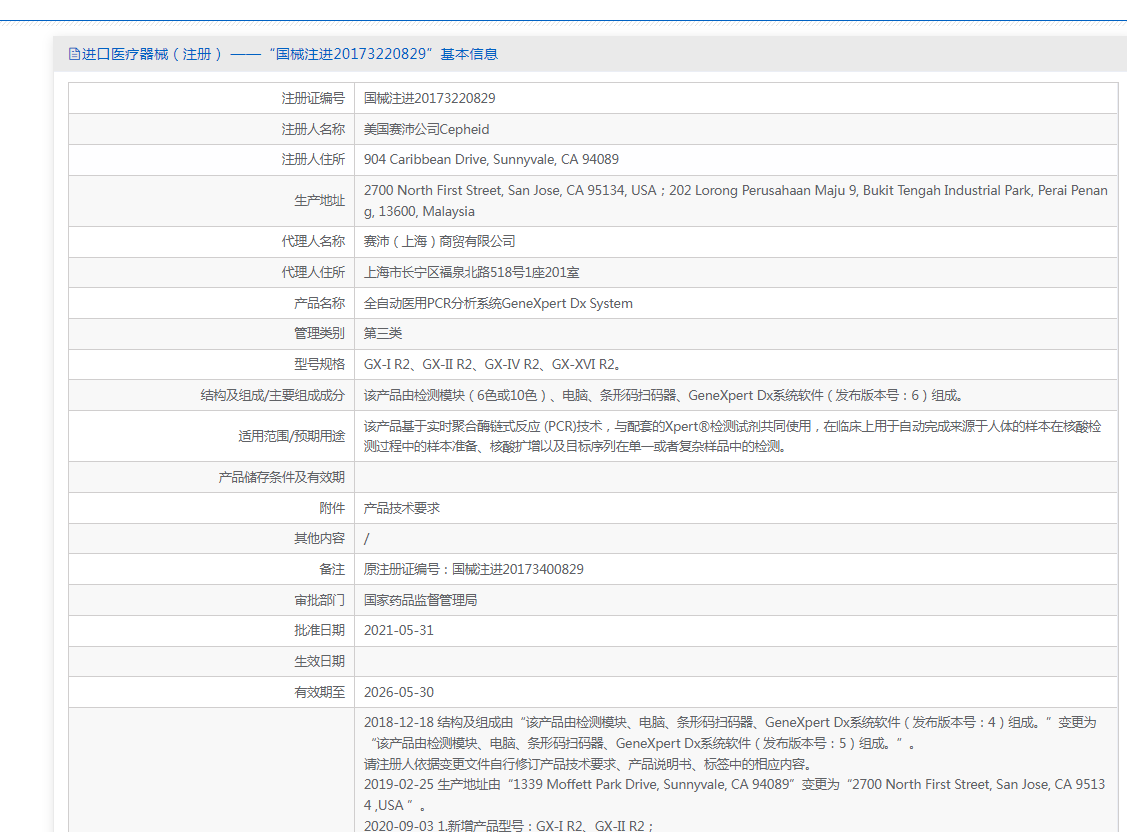Screen dimensions: 1127x832
Task: Select attachment value 产品技术要求
Action: pos(402,508)
